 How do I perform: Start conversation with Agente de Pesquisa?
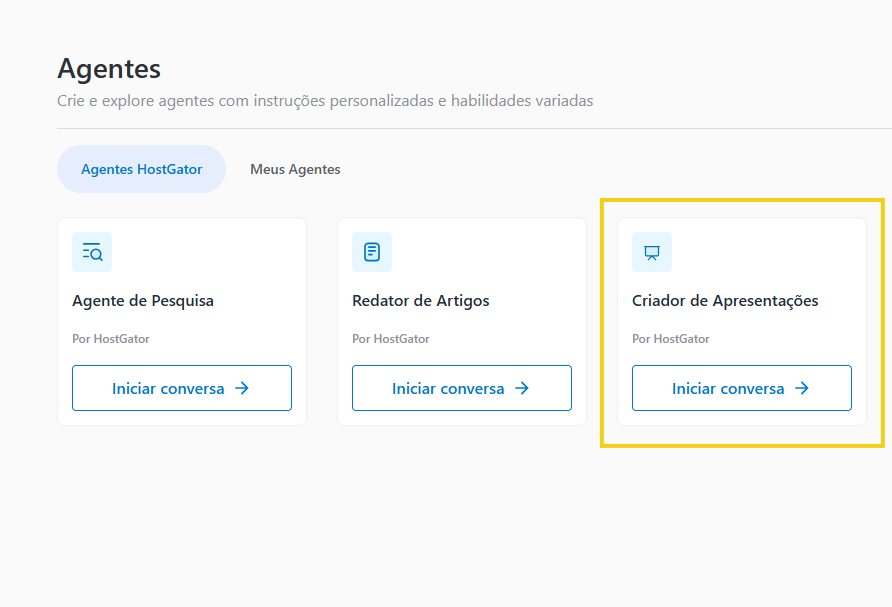(182, 388)
